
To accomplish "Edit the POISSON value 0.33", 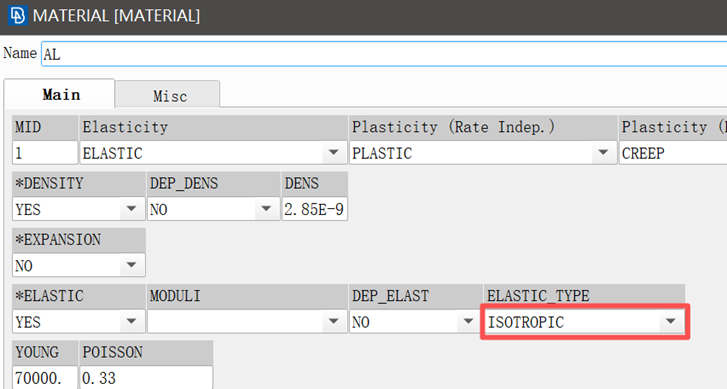I will [x=146, y=378].
